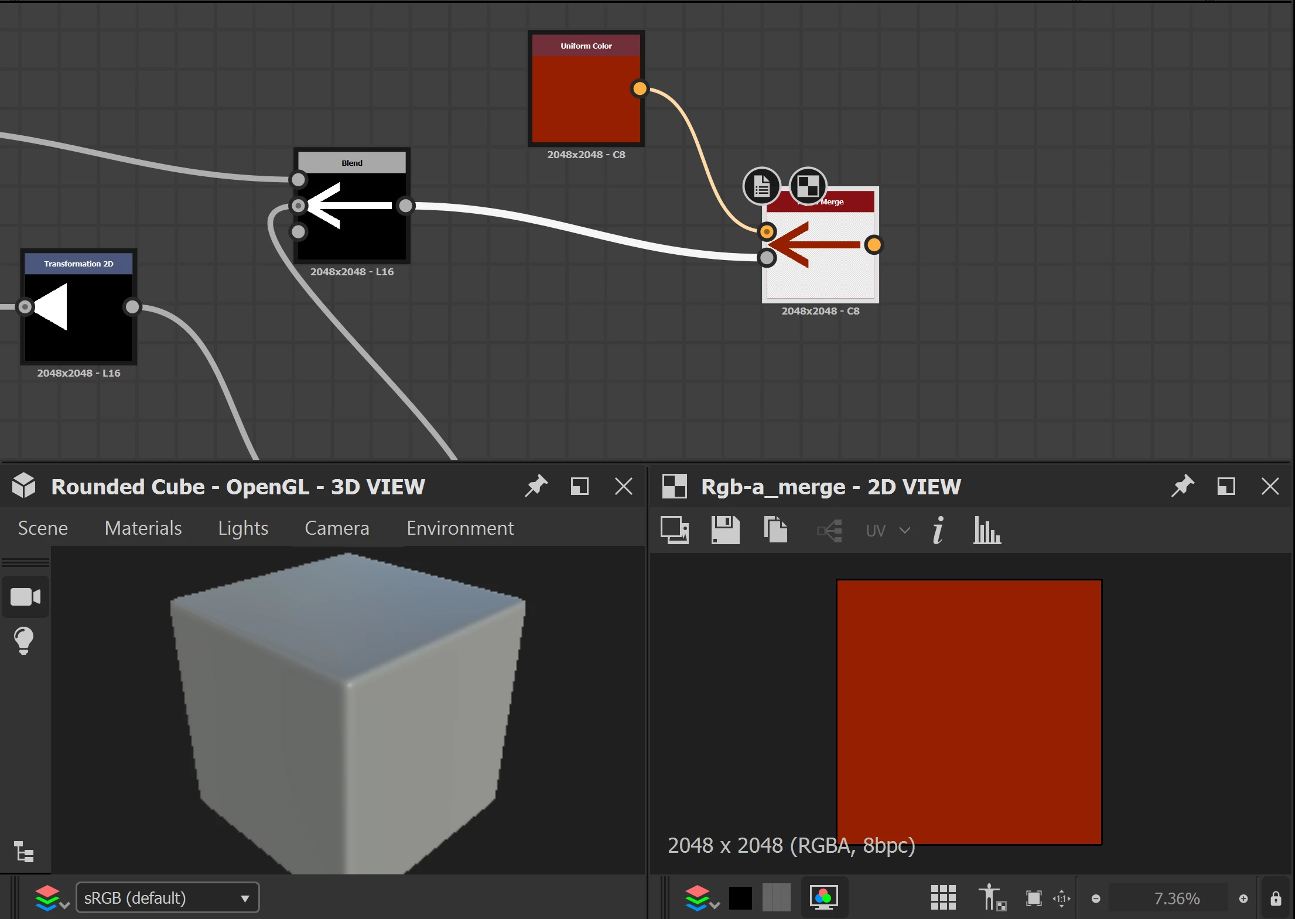This screenshot has height=919, width=1316.
Task: Click the save bitmap icon in 2D view
Action: coord(725,530)
